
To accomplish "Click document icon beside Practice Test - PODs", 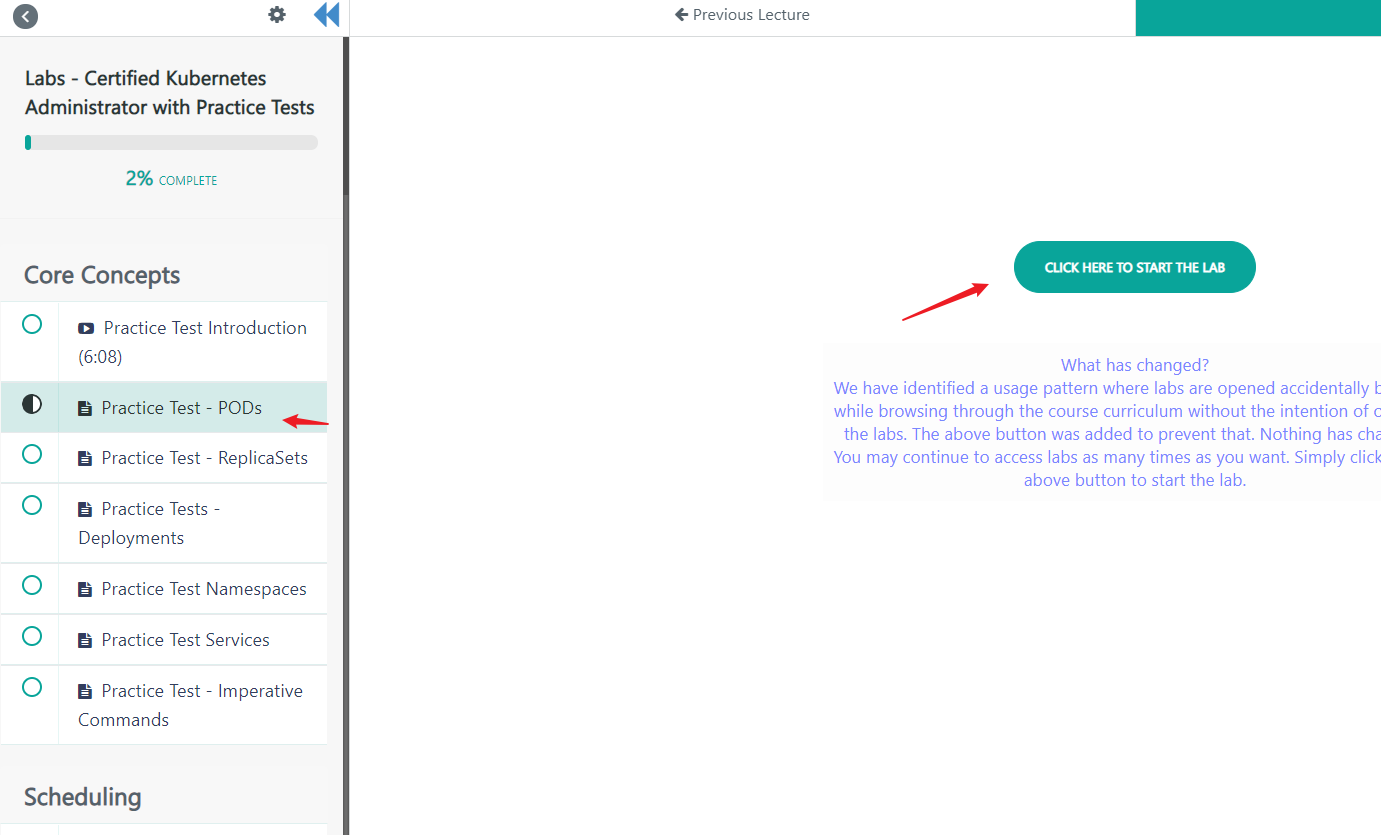I will tap(85, 408).
